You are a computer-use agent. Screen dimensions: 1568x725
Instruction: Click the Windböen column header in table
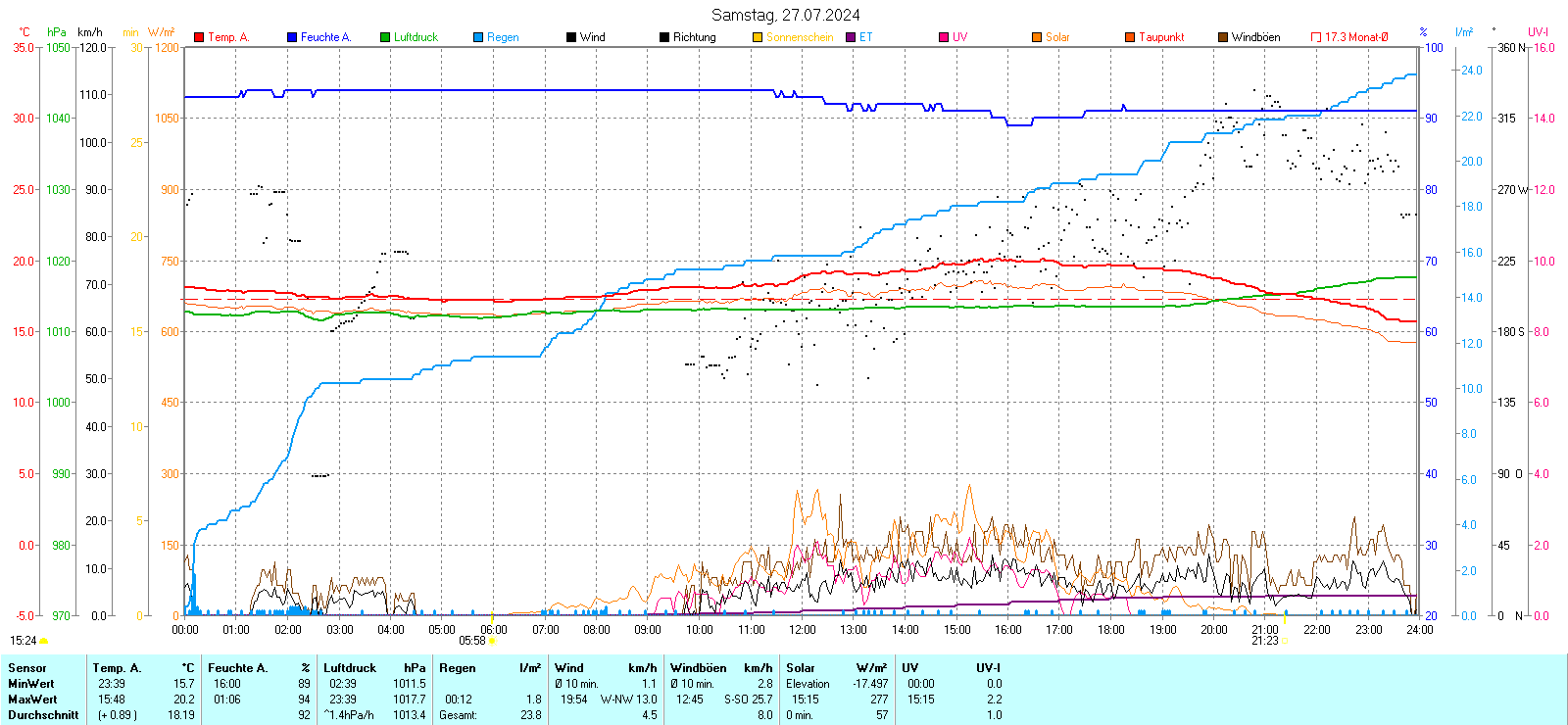[x=699, y=668]
